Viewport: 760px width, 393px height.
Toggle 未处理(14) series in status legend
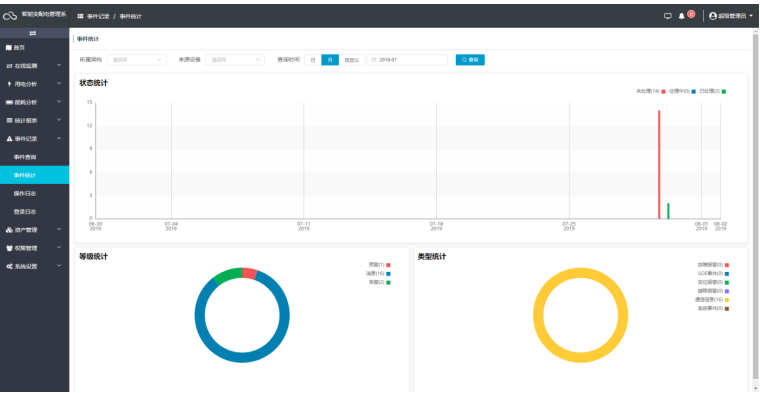pos(650,91)
